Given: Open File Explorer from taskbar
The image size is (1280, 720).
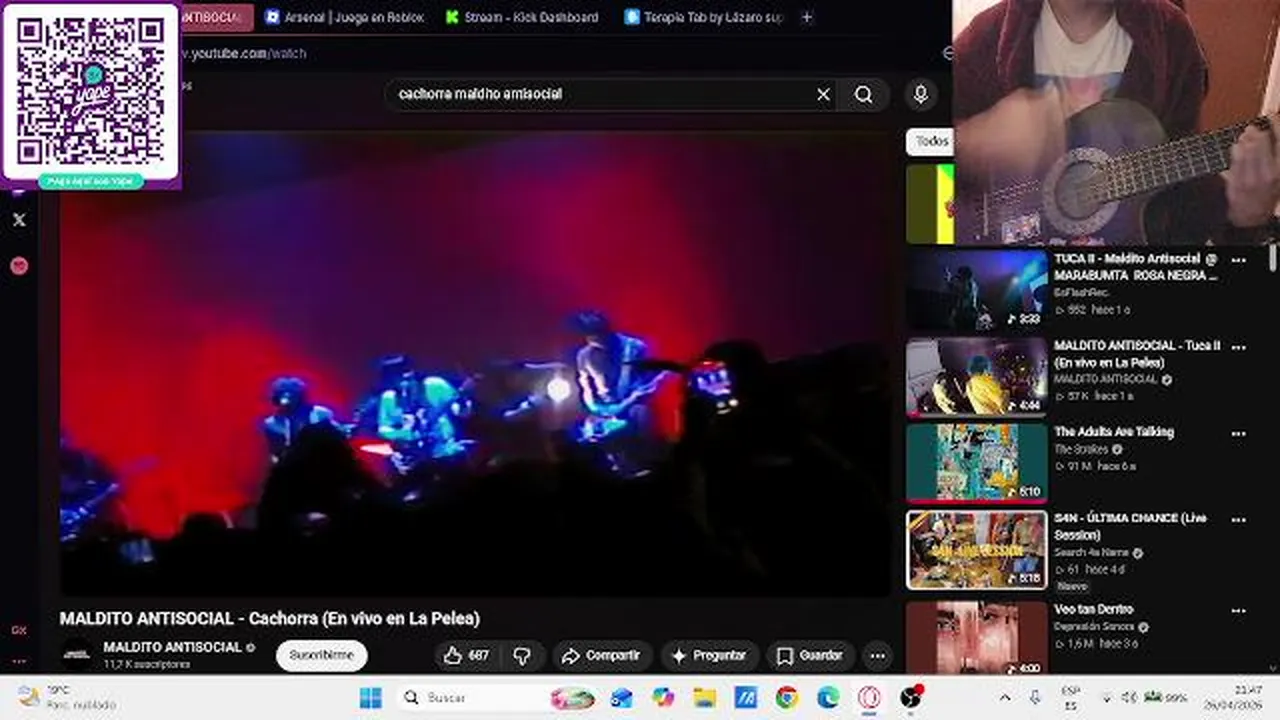Looking at the screenshot, I should point(705,698).
